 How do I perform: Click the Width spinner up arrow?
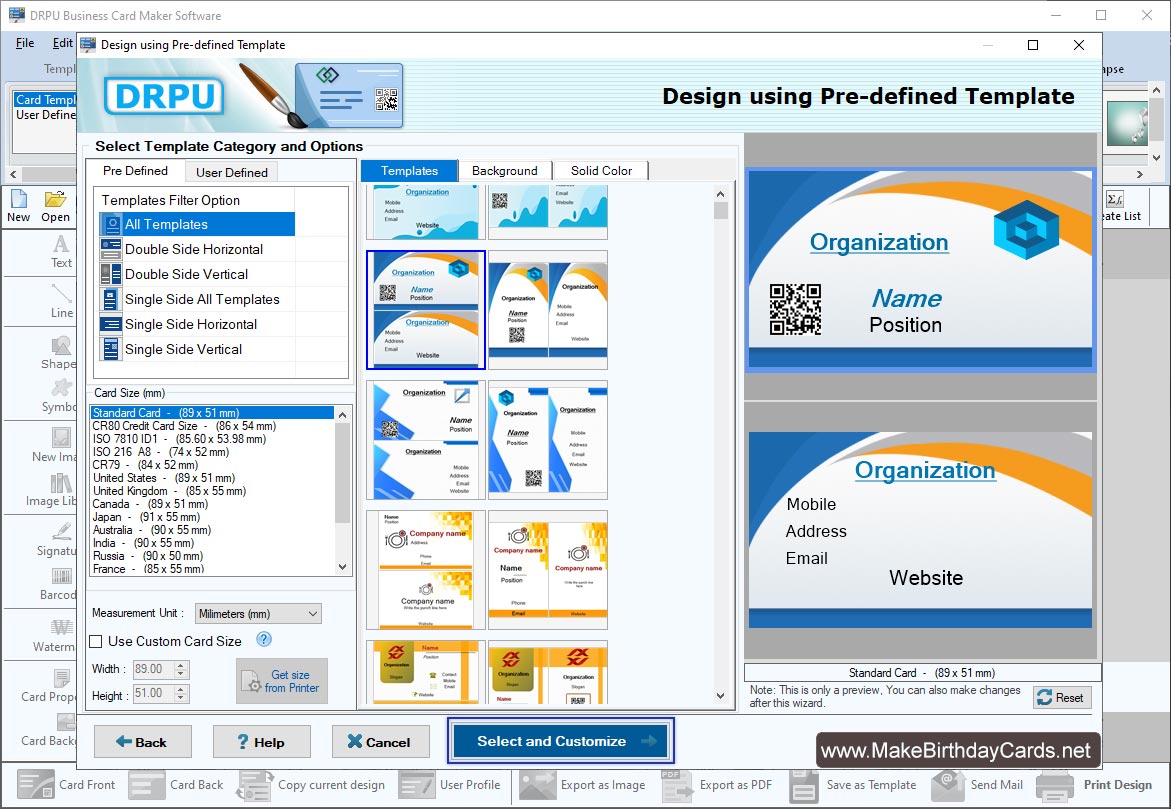tap(181, 665)
